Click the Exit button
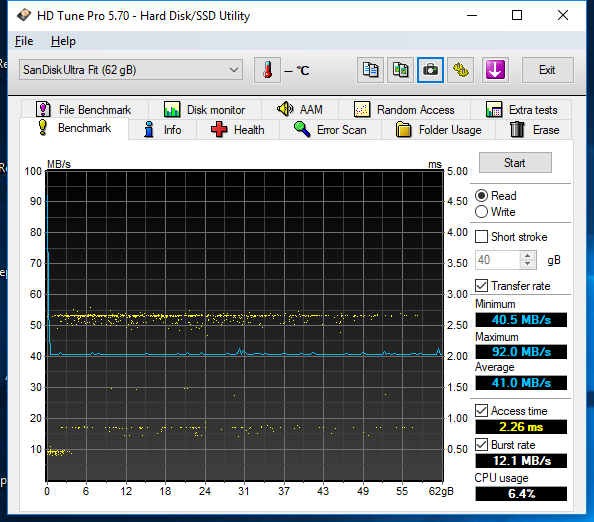Image resolution: width=594 pixels, height=522 pixels. [x=547, y=70]
